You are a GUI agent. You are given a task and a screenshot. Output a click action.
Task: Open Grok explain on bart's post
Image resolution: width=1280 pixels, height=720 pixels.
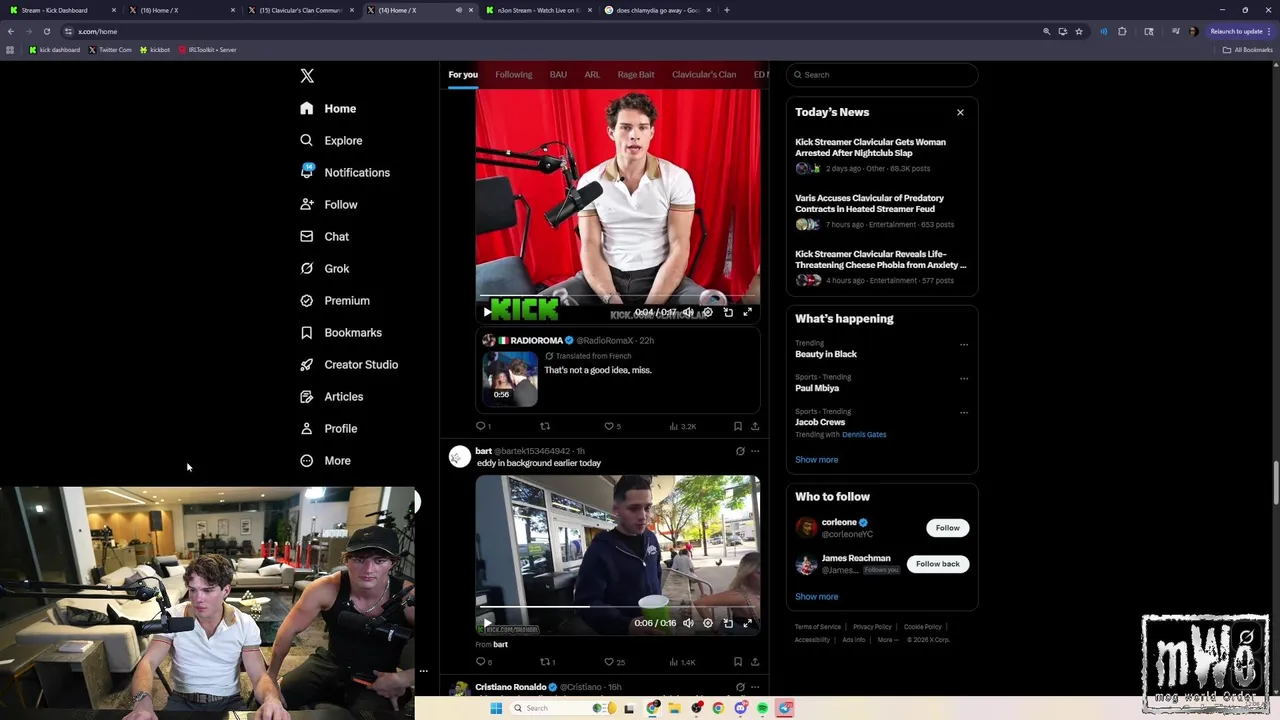(740, 451)
